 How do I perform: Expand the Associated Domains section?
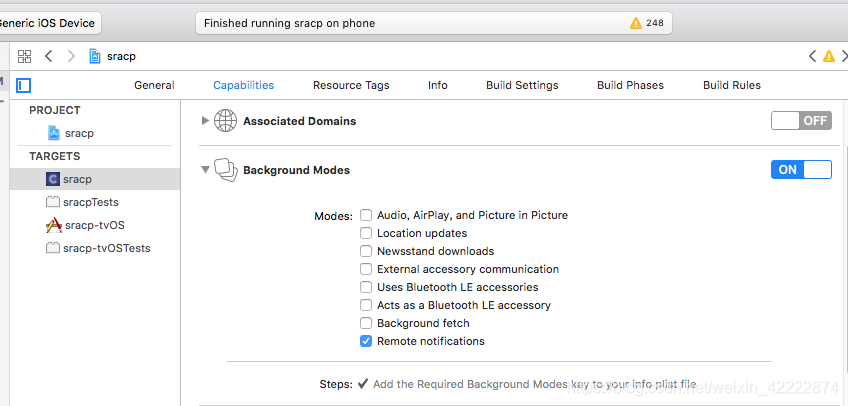point(205,121)
